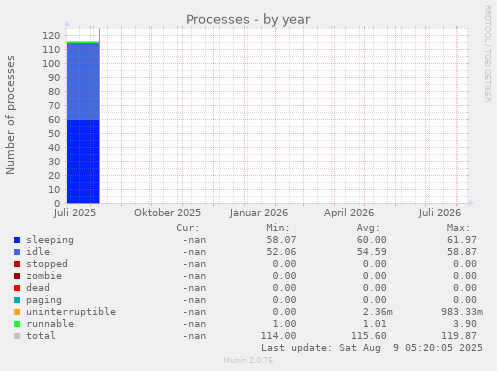Click the stopped legend color swatch

[17, 264]
